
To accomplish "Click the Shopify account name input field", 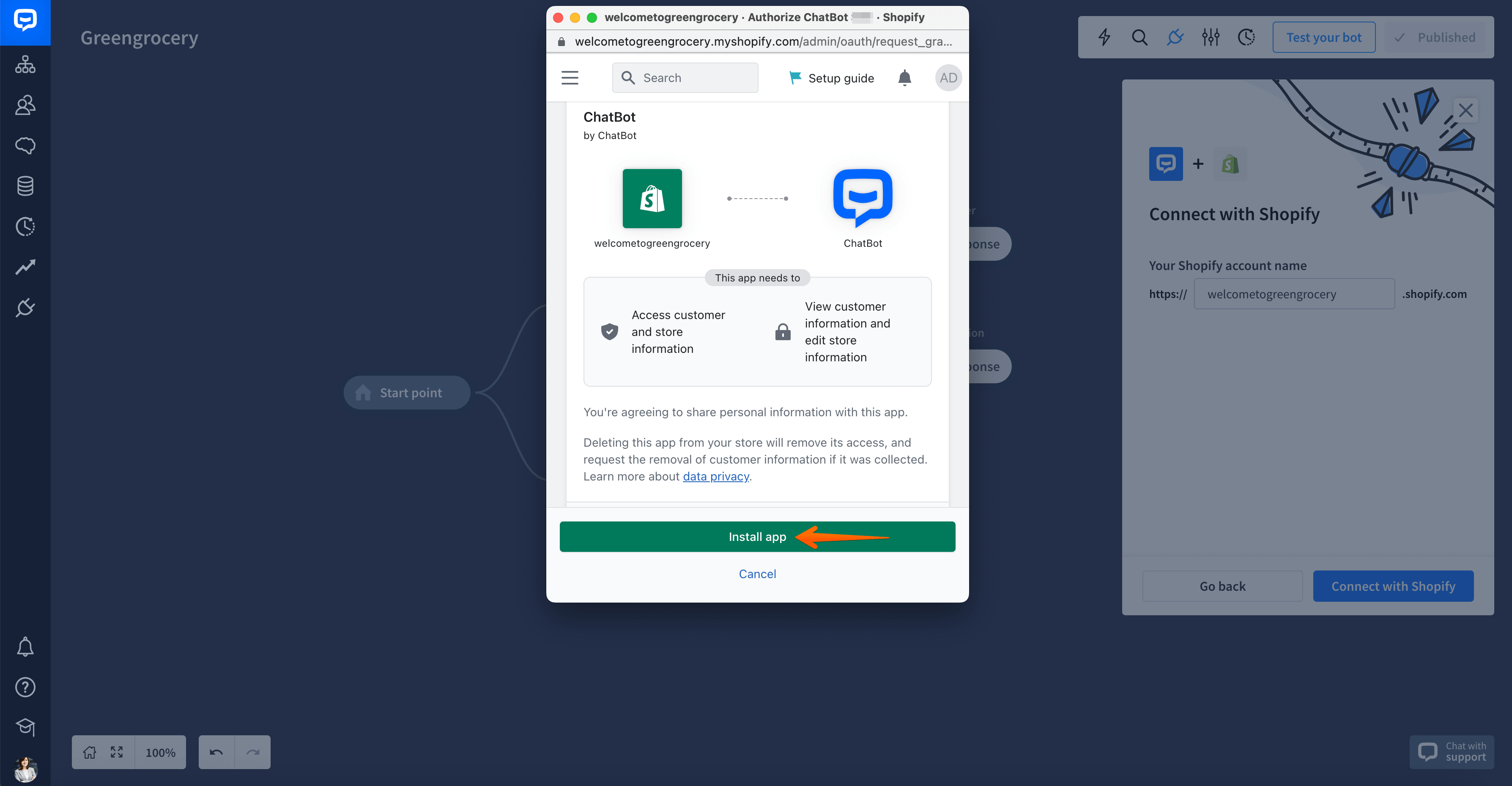I will 1294,294.
